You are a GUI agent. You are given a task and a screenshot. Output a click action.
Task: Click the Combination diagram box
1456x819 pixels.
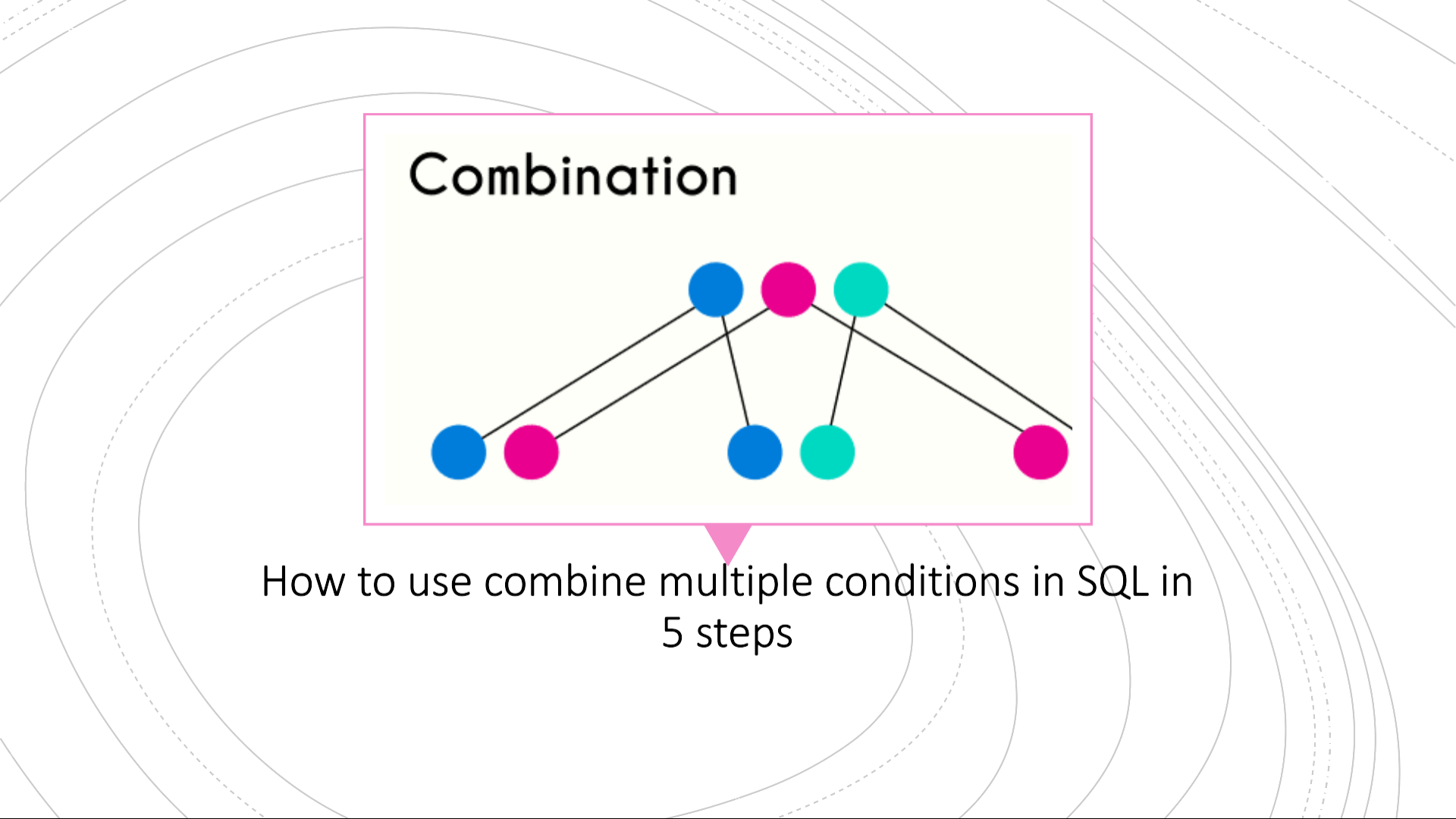pyautogui.click(x=728, y=318)
